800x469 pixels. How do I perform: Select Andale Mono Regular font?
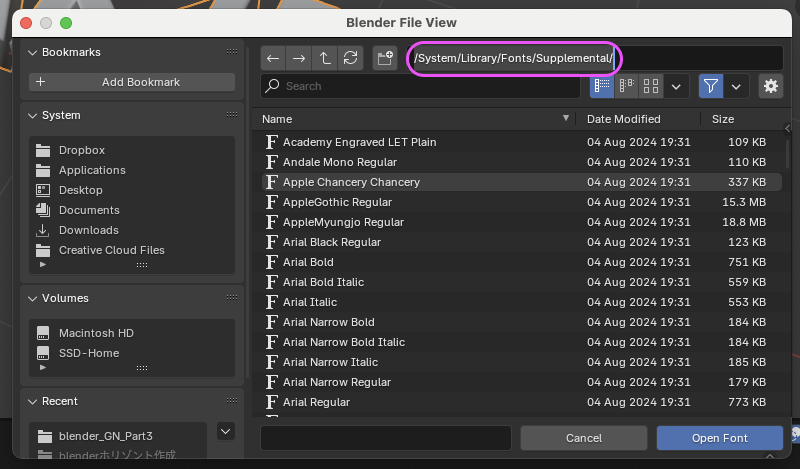point(521,162)
